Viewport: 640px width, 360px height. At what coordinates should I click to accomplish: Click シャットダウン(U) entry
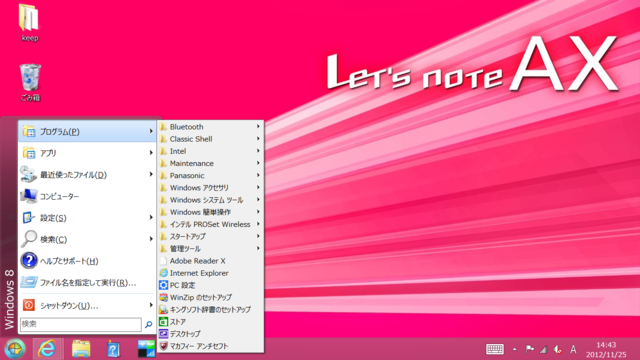tap(87, 305)
